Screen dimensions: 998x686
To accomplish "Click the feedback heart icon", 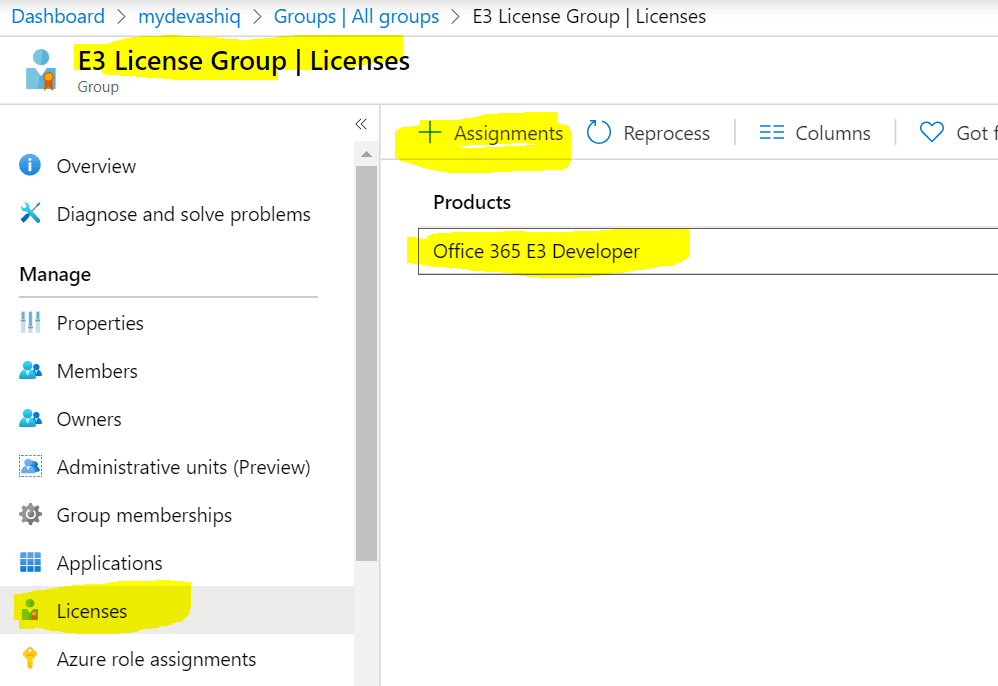I will [931, 133].
